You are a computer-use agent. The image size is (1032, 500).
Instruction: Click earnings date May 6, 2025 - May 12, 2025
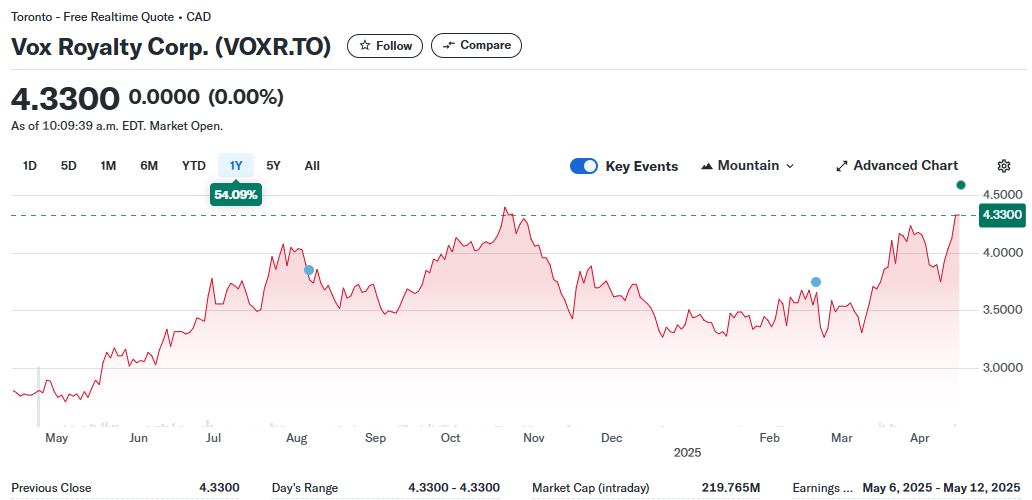tap(941, 488)
